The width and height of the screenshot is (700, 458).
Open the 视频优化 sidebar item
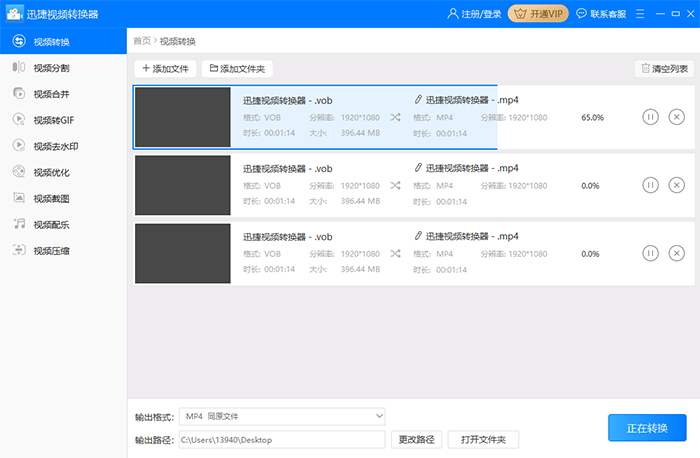tap(63, 172)
